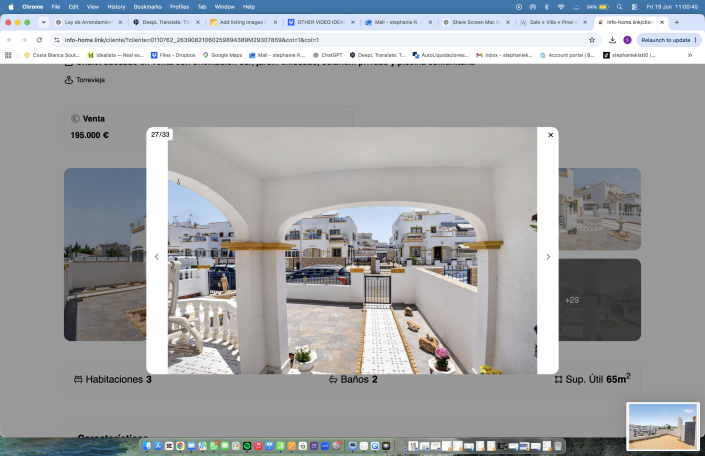Open the Apple menu

click(x=11, y=7)
